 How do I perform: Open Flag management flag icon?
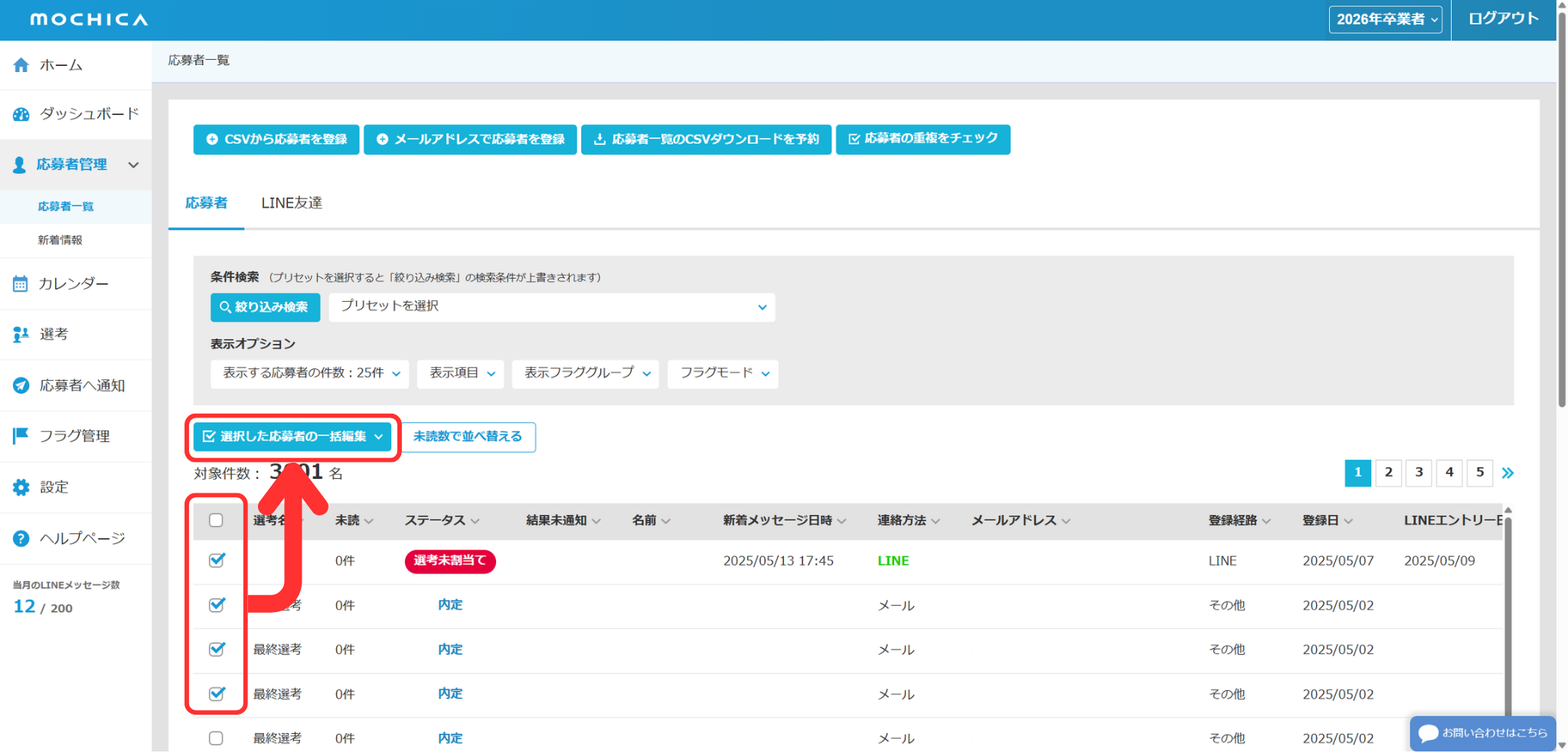pos(21,436)
